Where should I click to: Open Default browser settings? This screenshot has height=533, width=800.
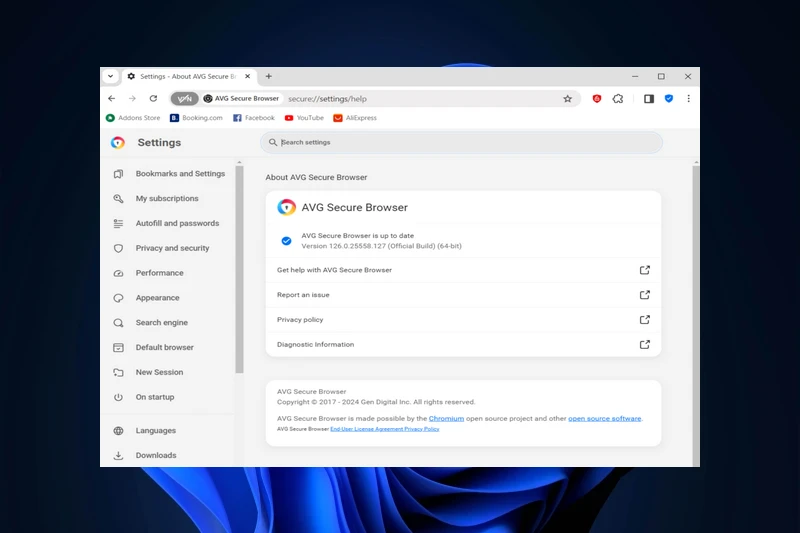click(164, 347)
